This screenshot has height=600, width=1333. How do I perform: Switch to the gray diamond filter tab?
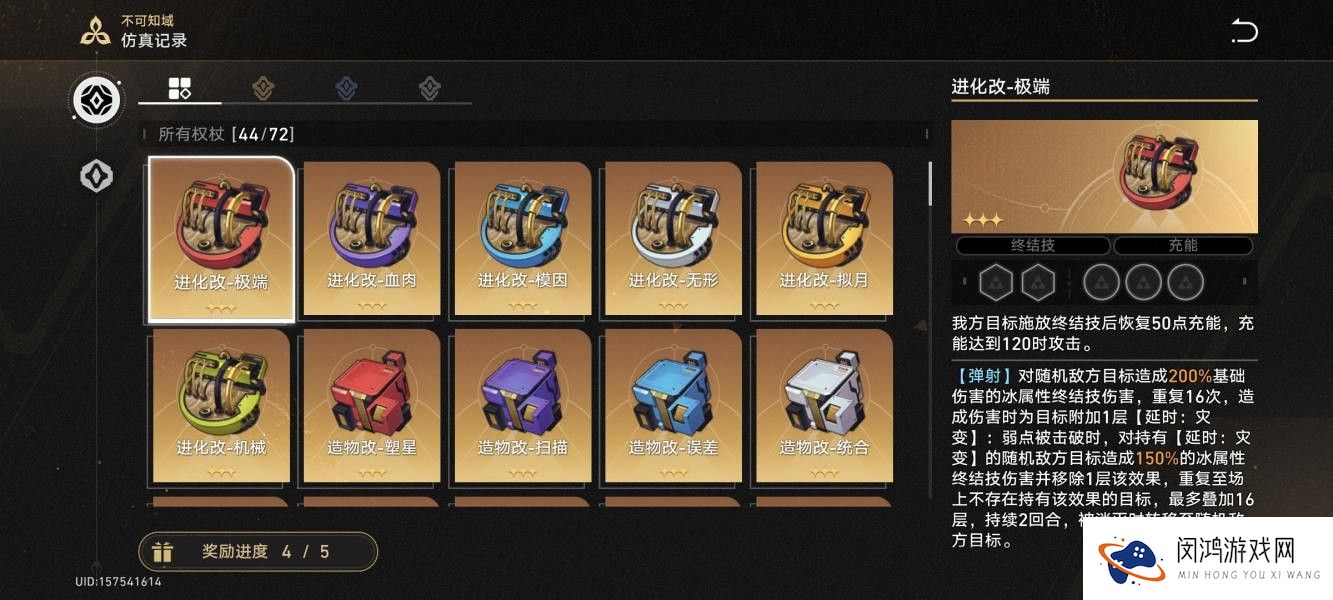pyautogui.click(x=430, y=88)
